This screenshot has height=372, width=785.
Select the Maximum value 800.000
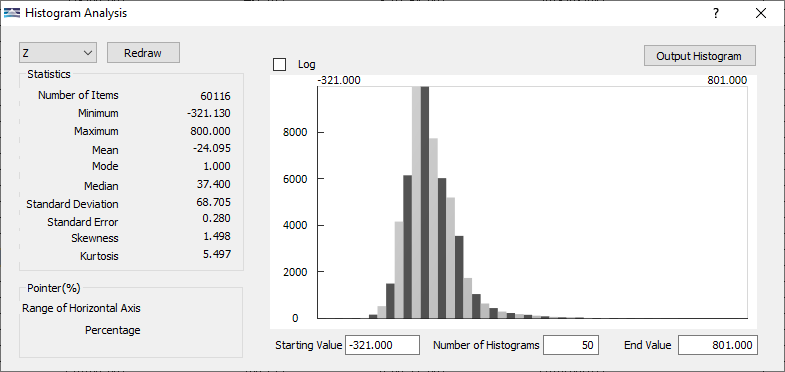coord(210,131)
